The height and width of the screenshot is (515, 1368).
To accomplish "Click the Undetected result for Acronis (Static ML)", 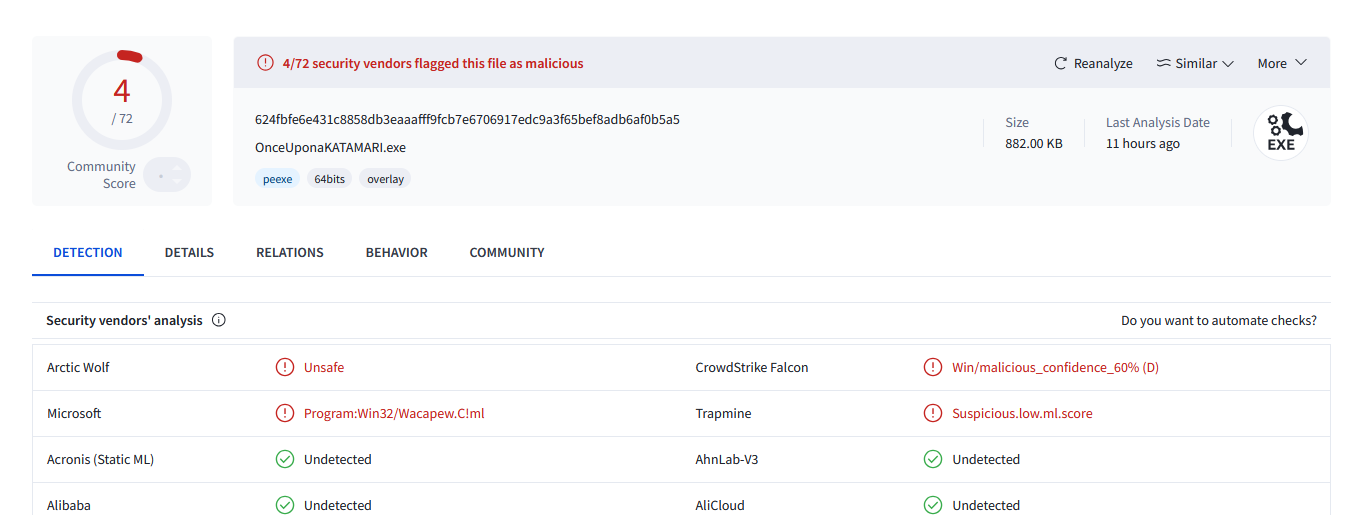I will [338, 459].
